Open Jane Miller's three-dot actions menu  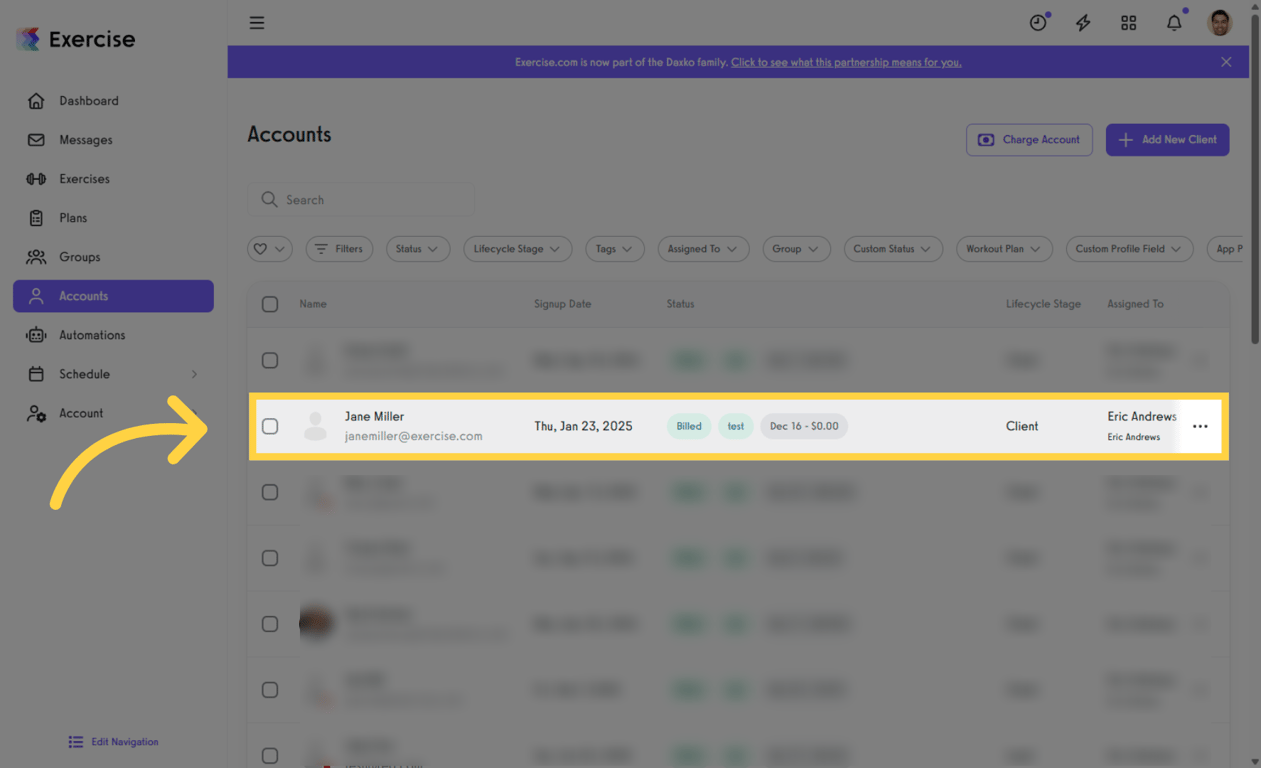1200,425
